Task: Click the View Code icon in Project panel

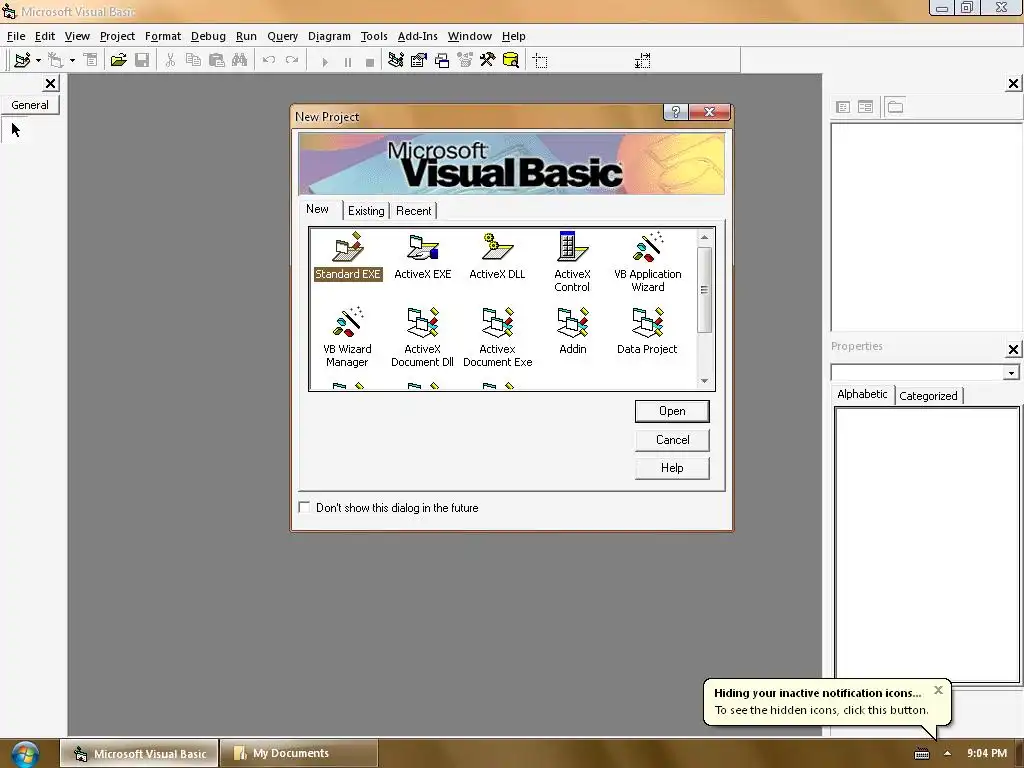Action: [x=843, y=106]
